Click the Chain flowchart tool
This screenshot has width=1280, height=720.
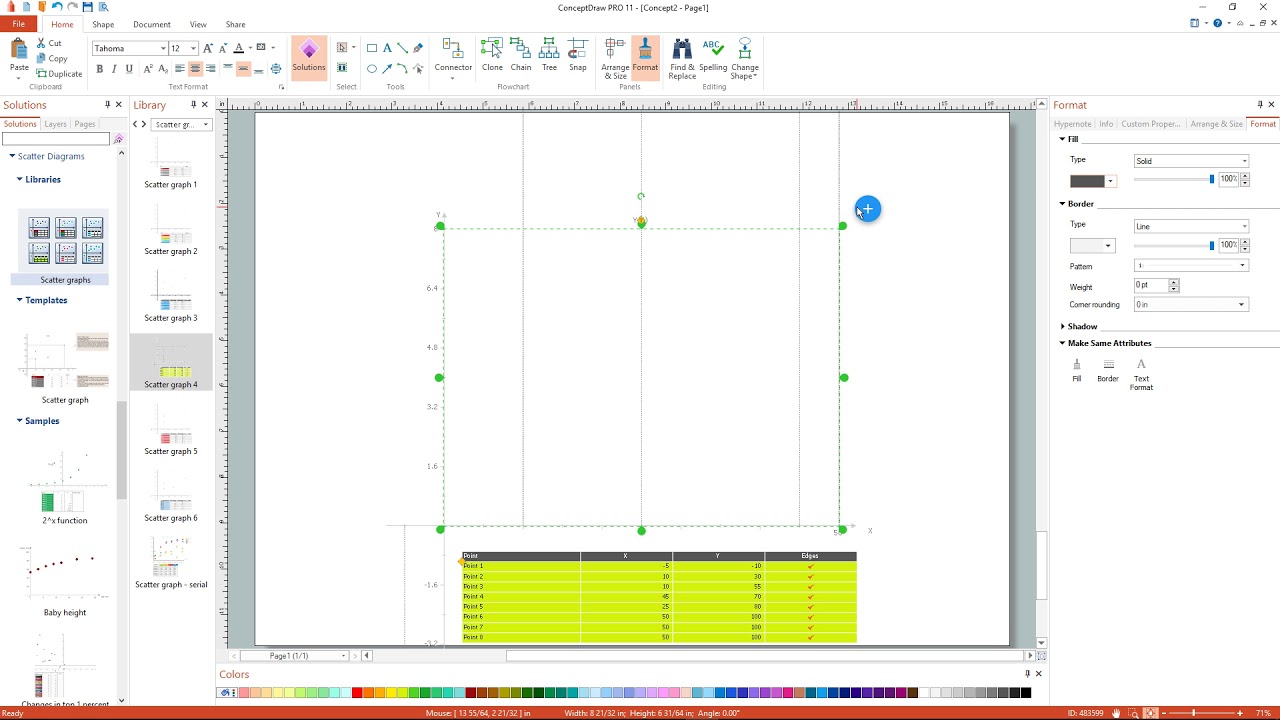521,55
